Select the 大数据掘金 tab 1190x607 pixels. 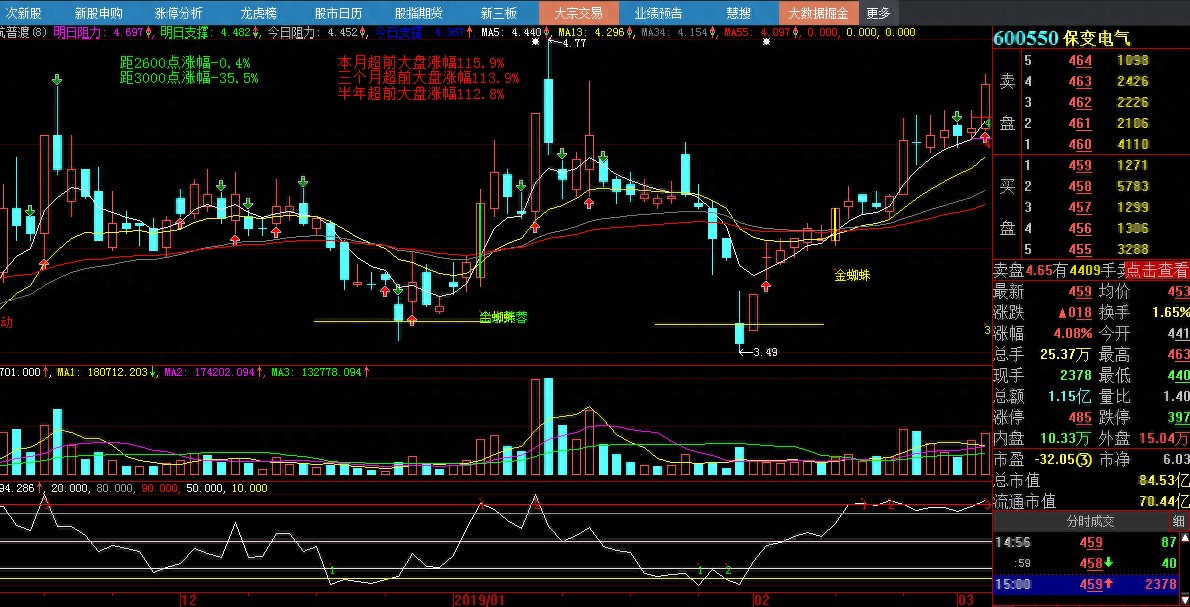pos(818,13)
